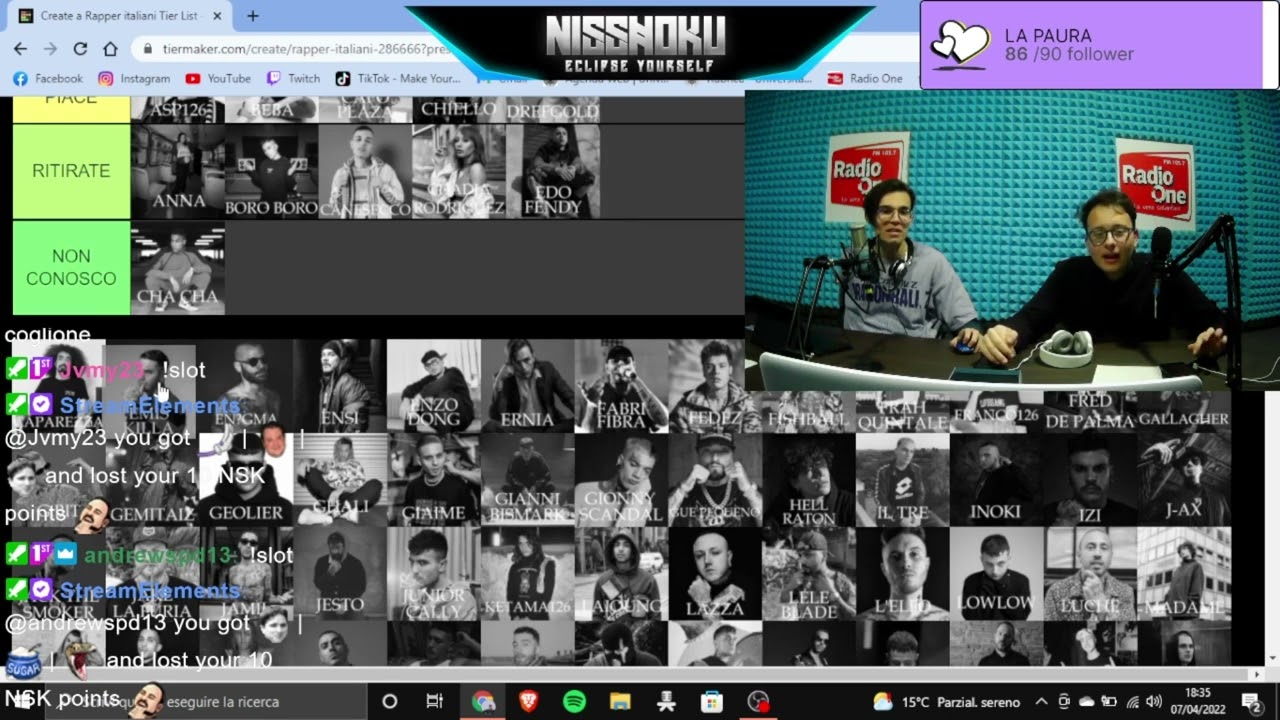This screenshot has width=1280, height=720.
Task: Pick the J-AX rapper image
Action: (1184, 480)
